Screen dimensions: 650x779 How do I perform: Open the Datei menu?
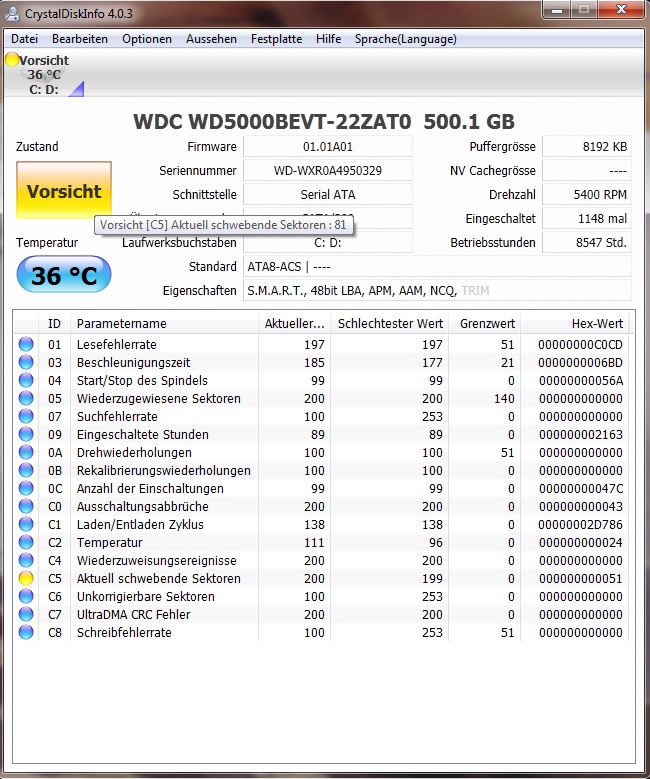click(x=24, y=39)
